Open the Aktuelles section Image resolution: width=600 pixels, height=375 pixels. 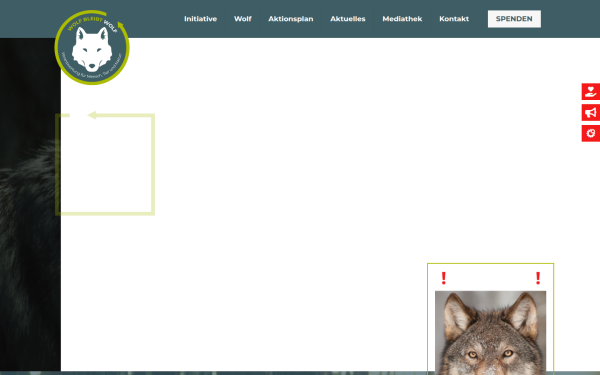click(x=348, y=19)
